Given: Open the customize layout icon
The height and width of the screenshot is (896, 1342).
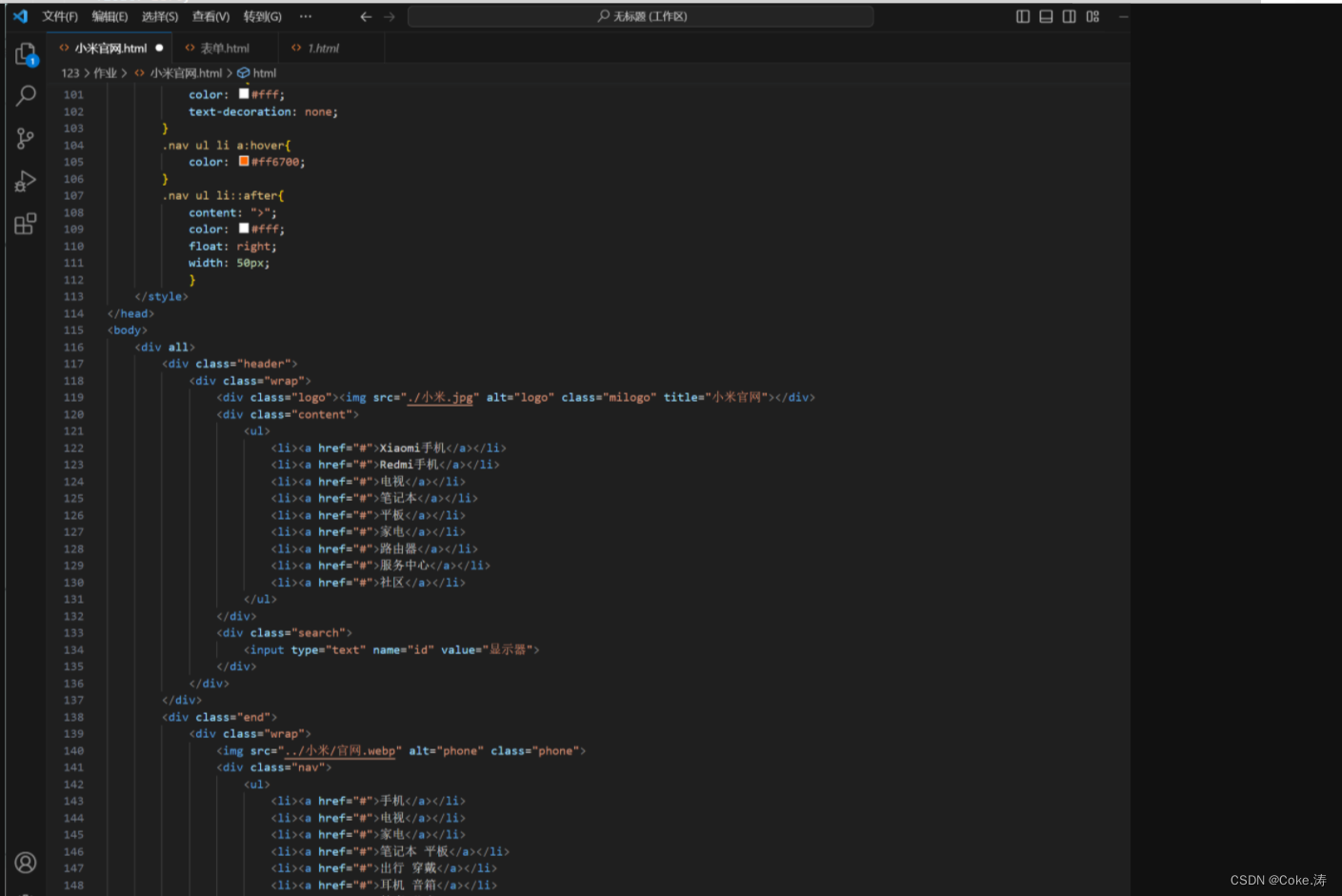Looking at the screenshot, I should (x=1092, y=16).
